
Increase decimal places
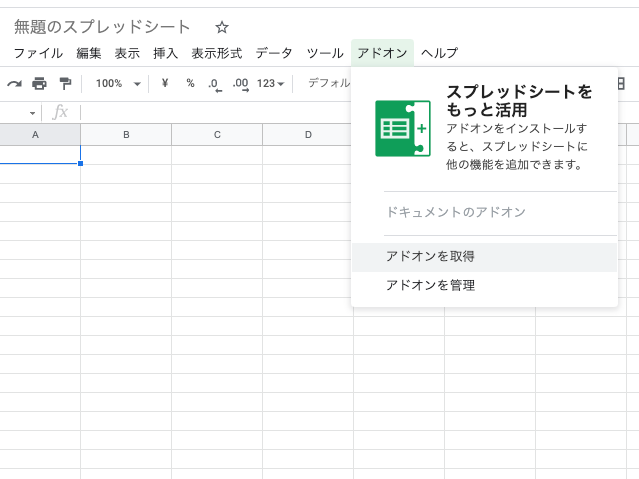tap(240, 85)
